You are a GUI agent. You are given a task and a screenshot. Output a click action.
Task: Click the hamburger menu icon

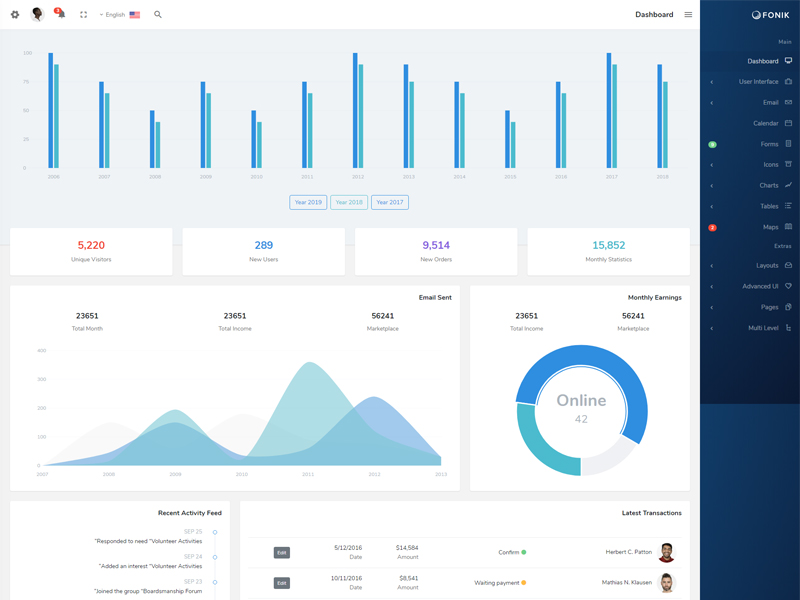pyautogui.click(x=688, y=15)
